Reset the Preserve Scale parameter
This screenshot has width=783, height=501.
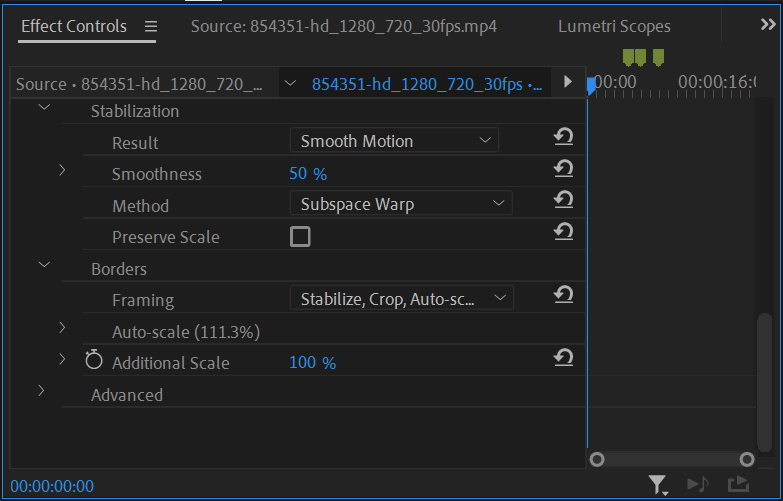pos(563,232)
